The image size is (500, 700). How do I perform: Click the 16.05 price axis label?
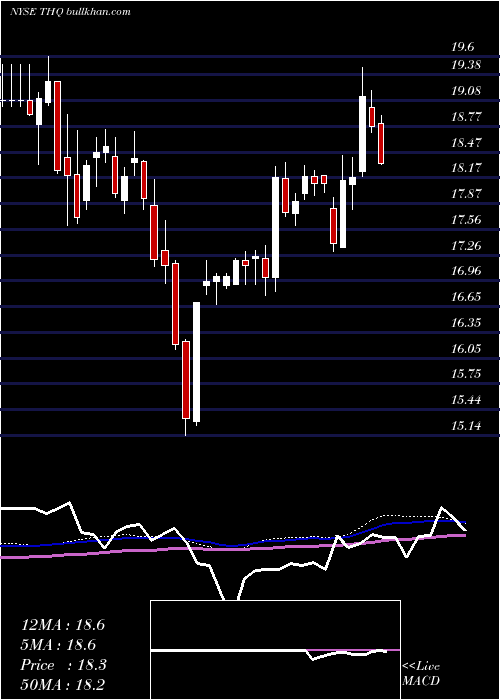point(466,348)
